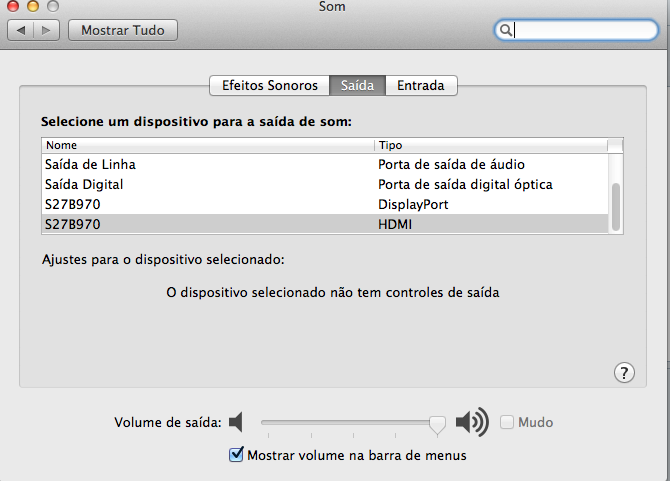Click the Volume de saída slider knob
The height and width of the screenshot is (481, 670).
pyautogui.click(x=437, y=424)
